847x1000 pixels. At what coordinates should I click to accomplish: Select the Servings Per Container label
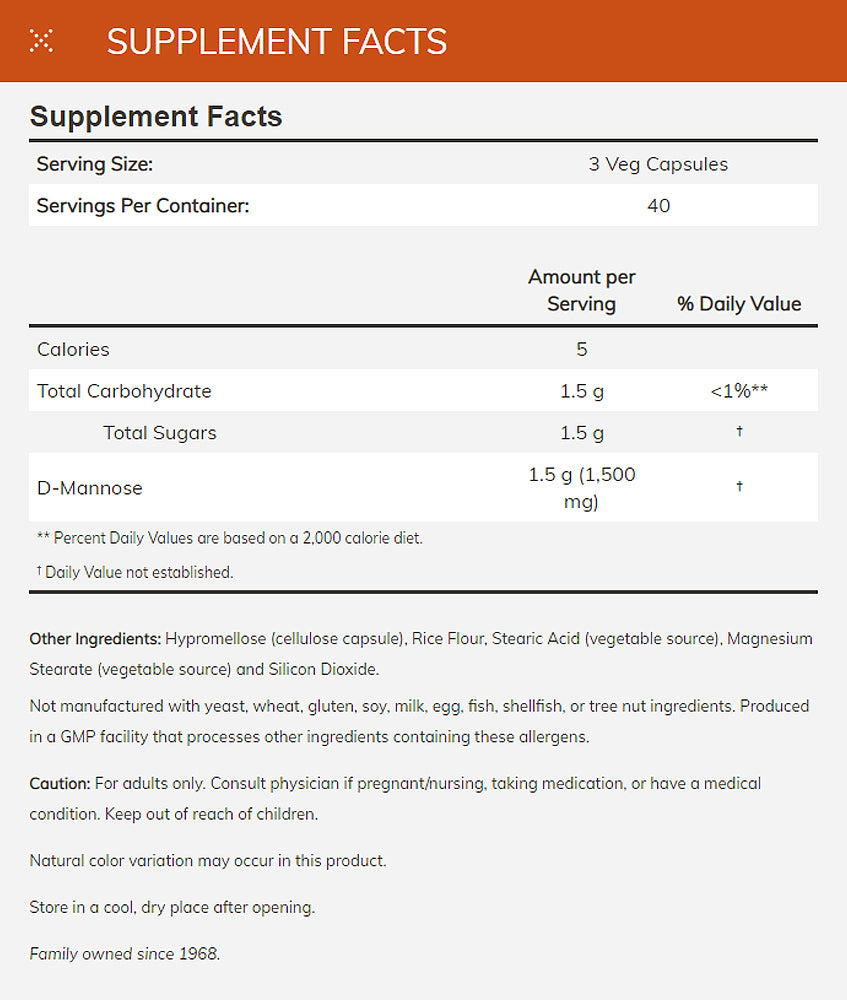point(142,206)
